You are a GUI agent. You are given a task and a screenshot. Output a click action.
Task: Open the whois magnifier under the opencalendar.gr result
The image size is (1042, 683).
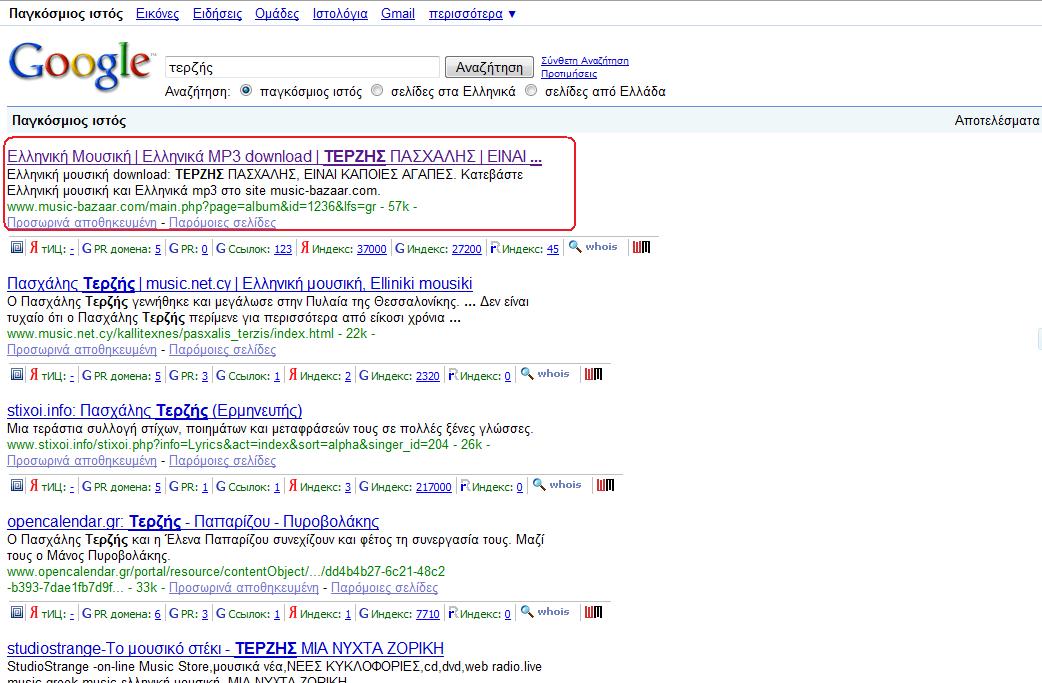point(527,611)
